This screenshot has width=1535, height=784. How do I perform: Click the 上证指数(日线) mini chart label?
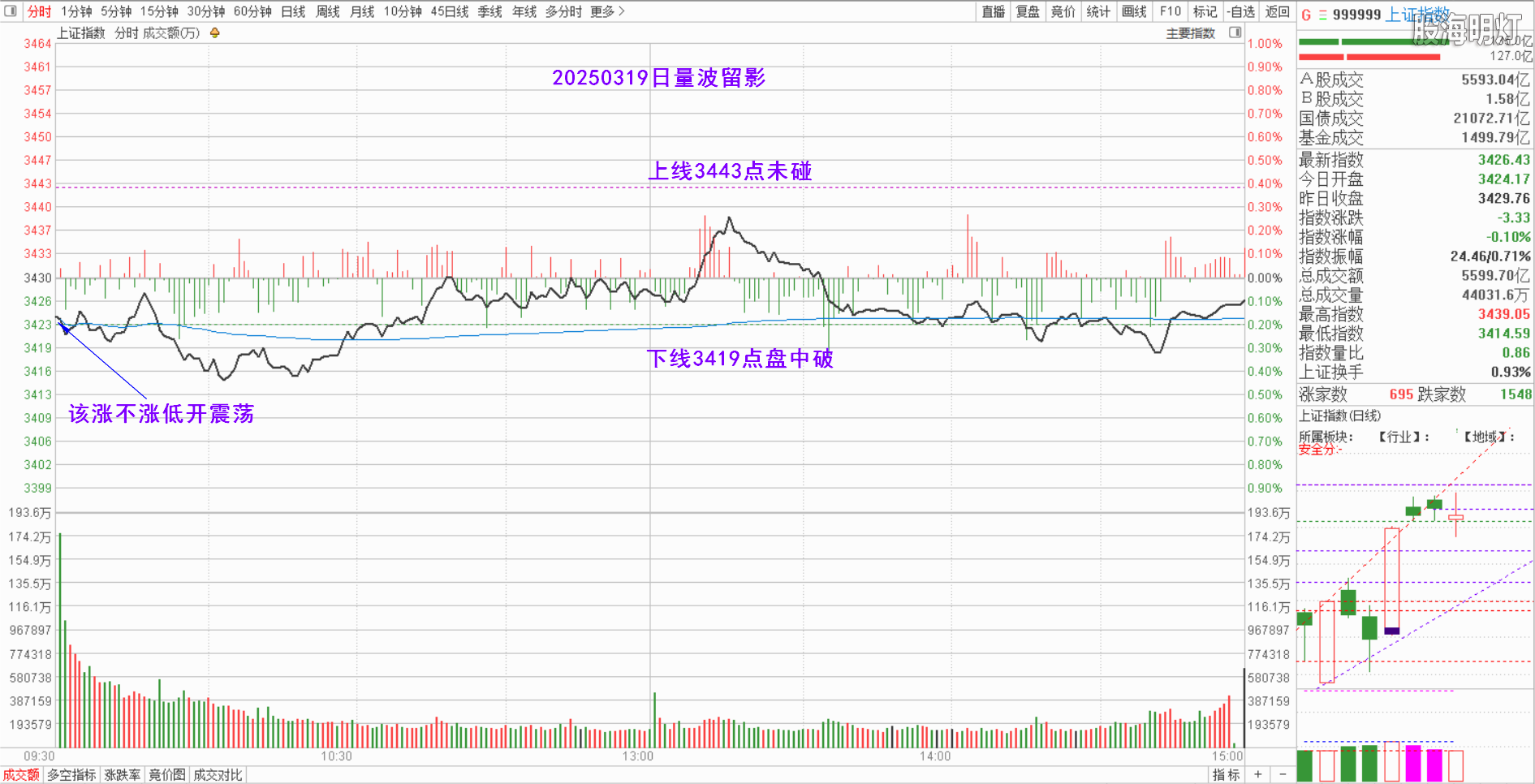pos(1339,416)
